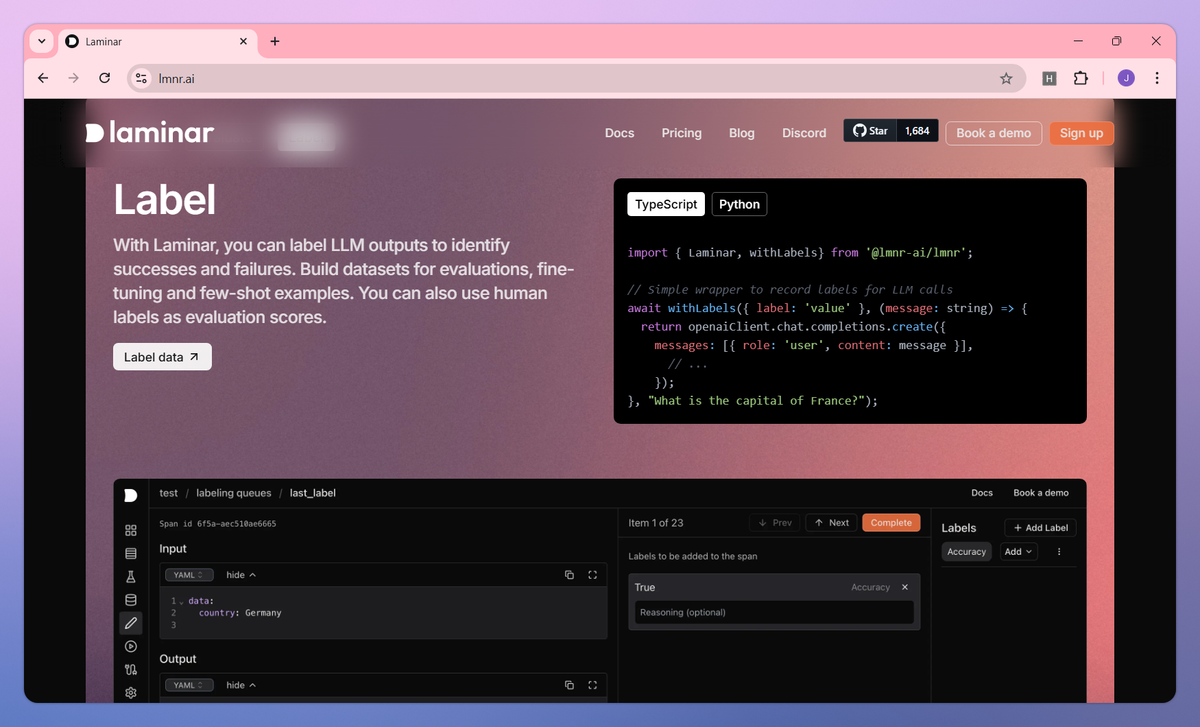This screenshot has height=727, width=1200.
Task: Click the Laminar D logo in demo sidebar
Action: 131,495
